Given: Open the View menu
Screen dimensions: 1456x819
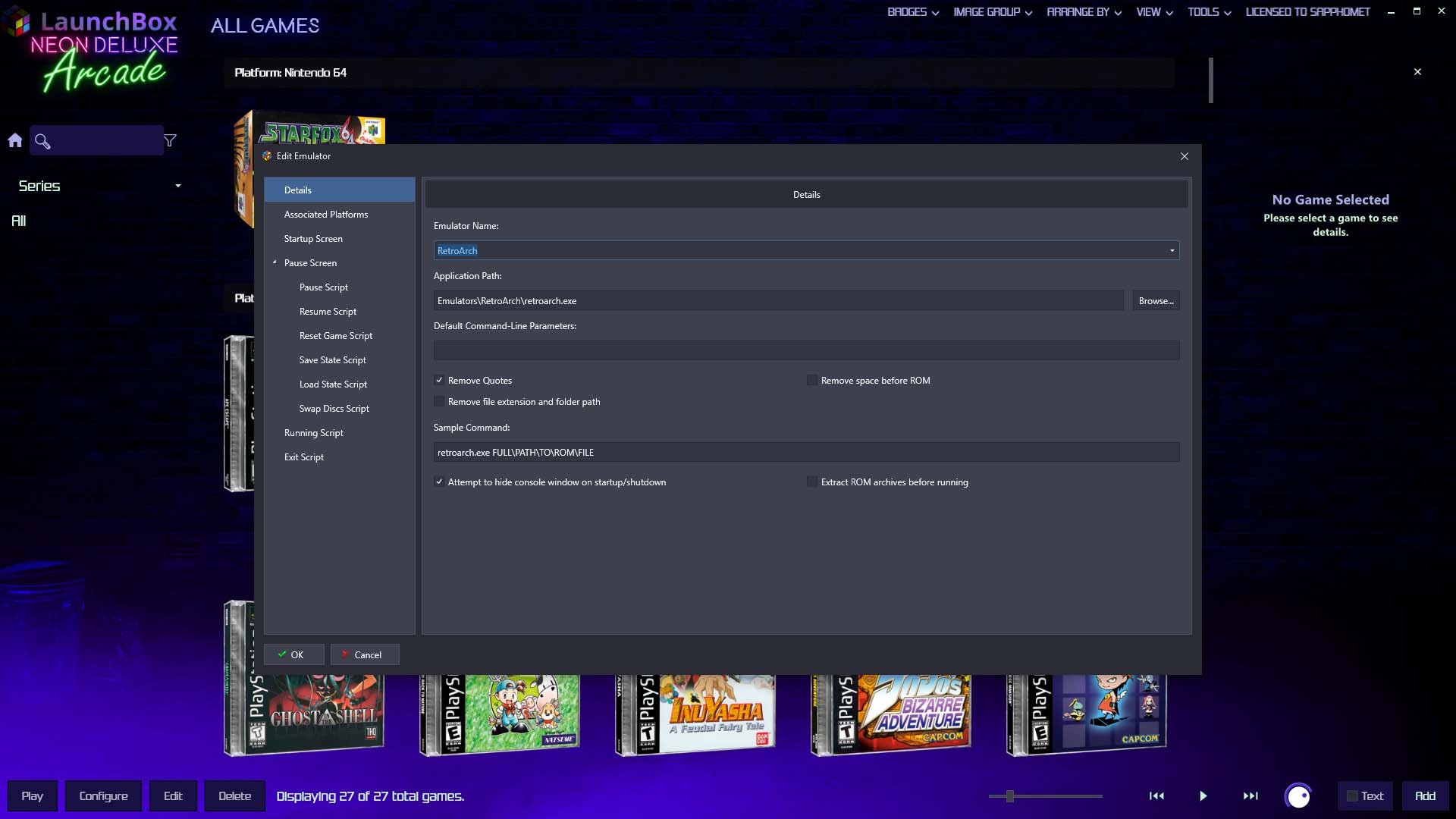Looking at the screenshot, I should (1154, 12).
